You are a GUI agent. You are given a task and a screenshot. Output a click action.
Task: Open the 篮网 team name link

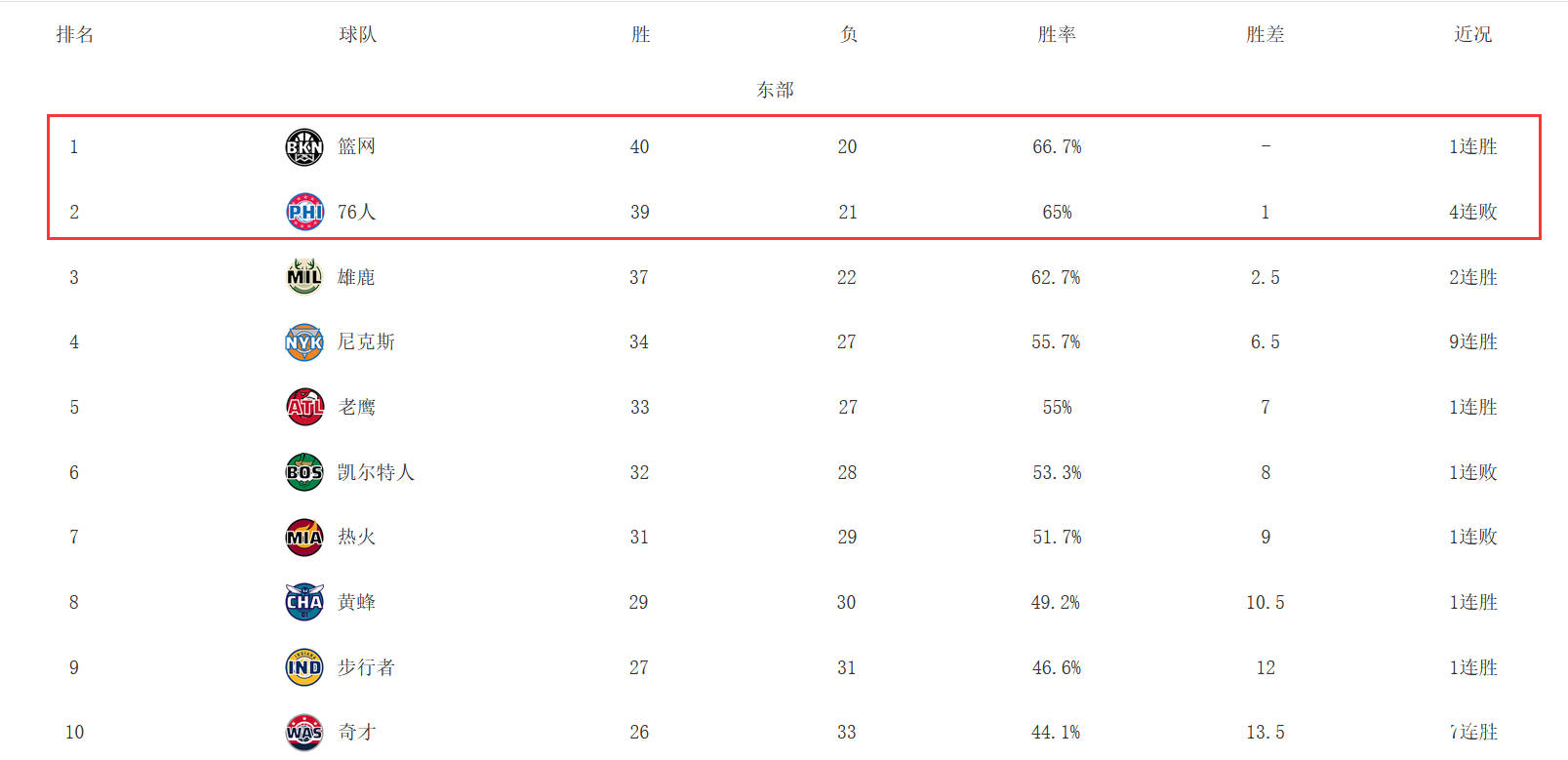[357, 146]
